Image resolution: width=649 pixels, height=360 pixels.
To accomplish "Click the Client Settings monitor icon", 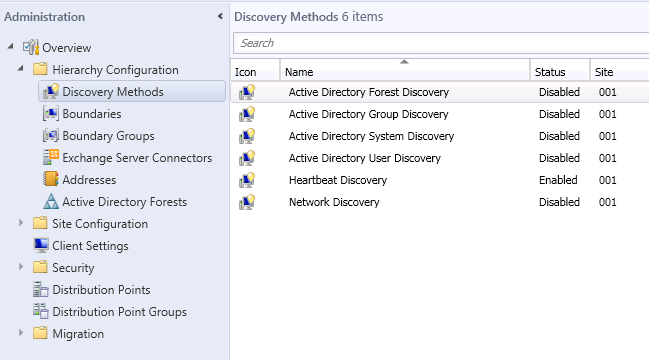I will coord(41,245).
